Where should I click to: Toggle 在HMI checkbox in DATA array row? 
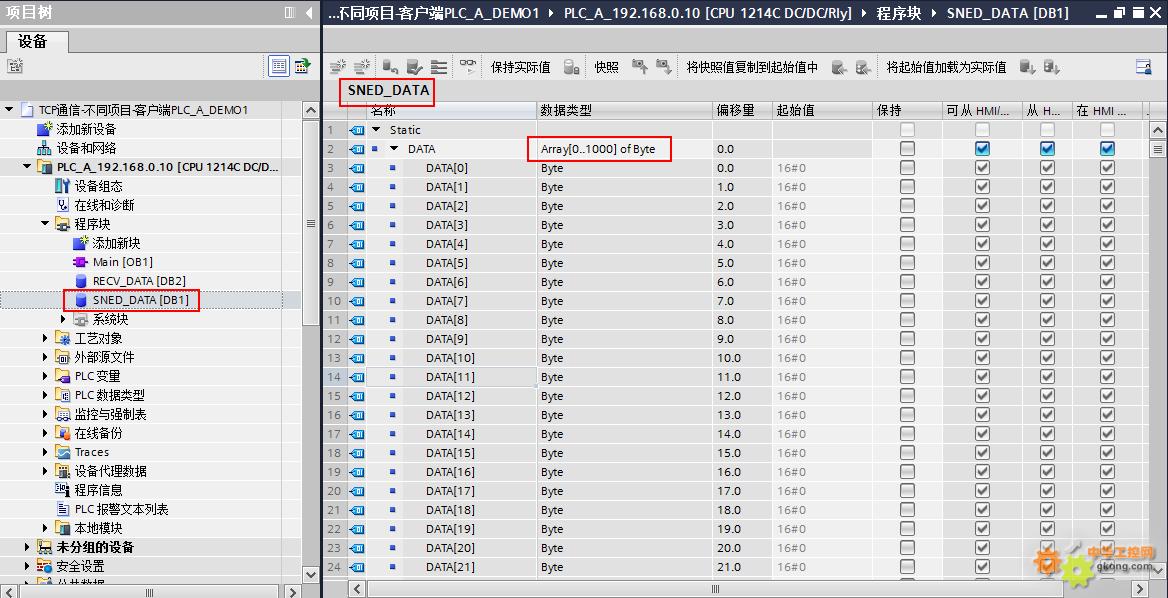1108,149
